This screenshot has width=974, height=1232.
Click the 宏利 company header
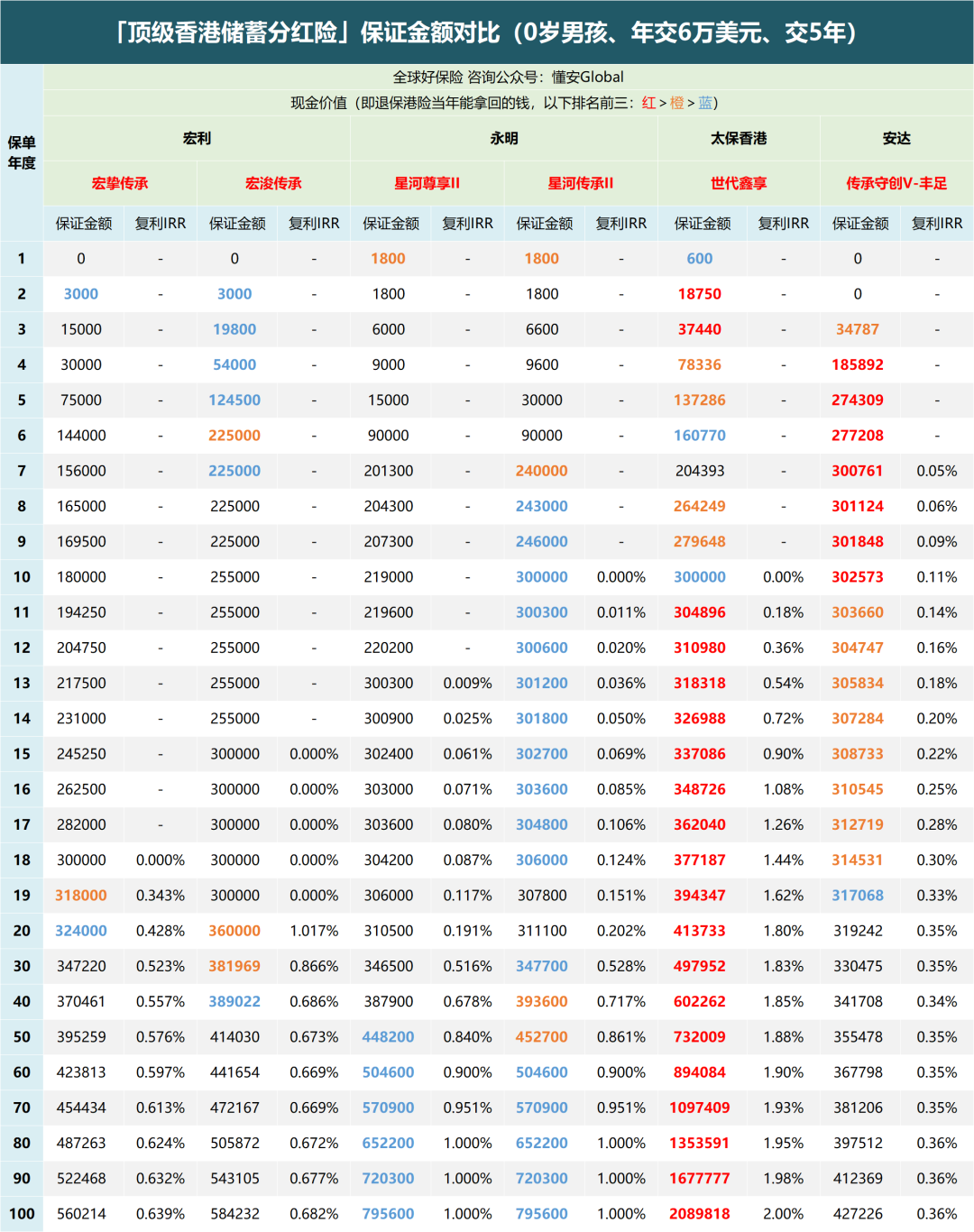click(x=197, y=138)
